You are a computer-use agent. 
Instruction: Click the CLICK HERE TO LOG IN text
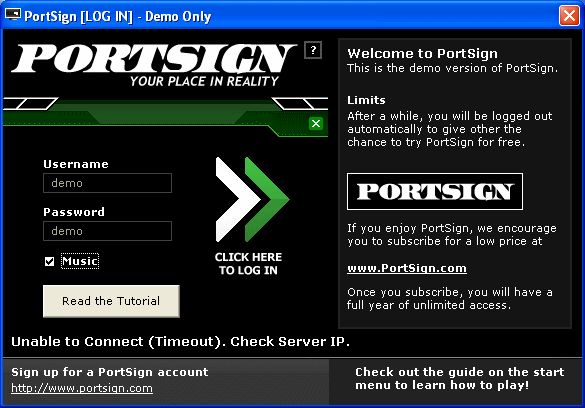(248, 264)
